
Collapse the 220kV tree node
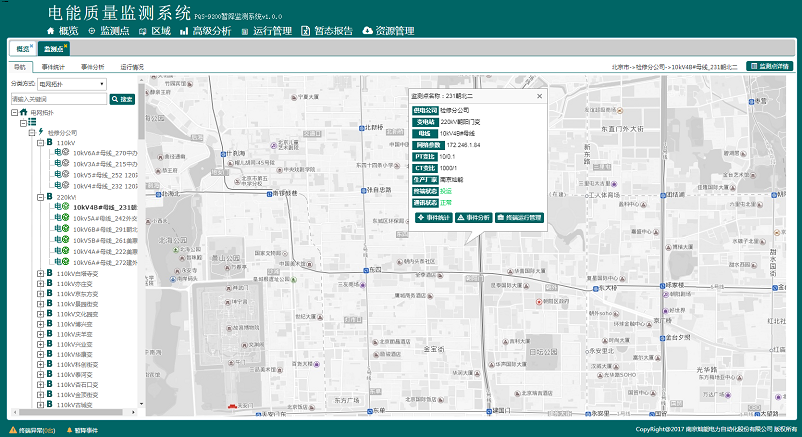coord(40,197)
